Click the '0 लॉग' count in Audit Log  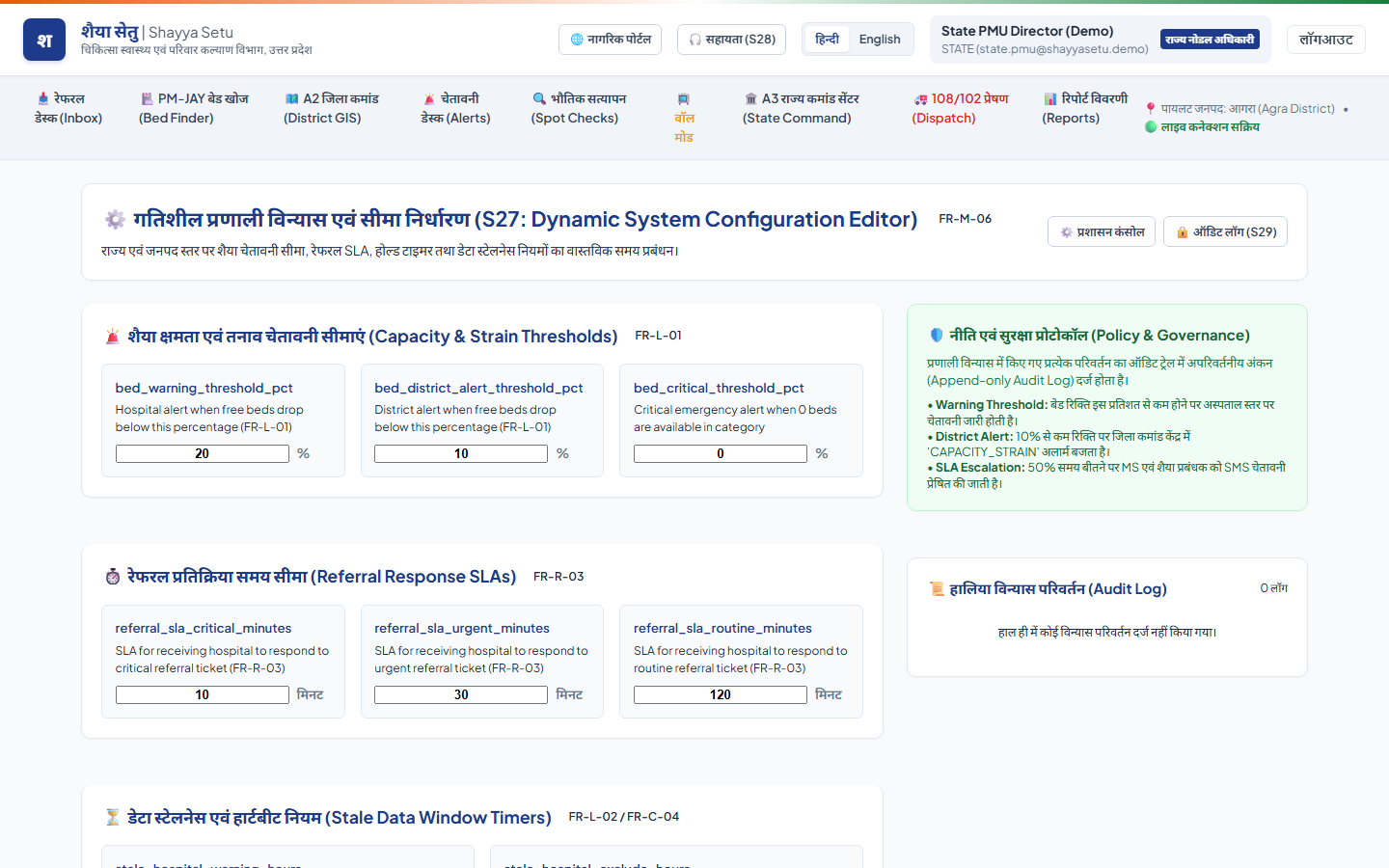coord(1273,588)
